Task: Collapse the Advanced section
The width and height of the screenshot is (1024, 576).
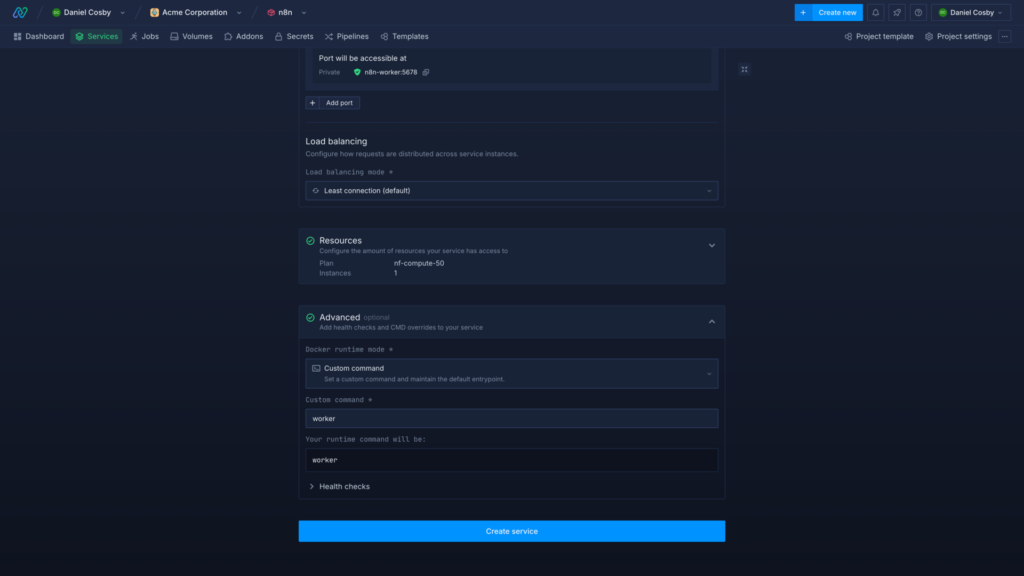Action: pos(712,321)
